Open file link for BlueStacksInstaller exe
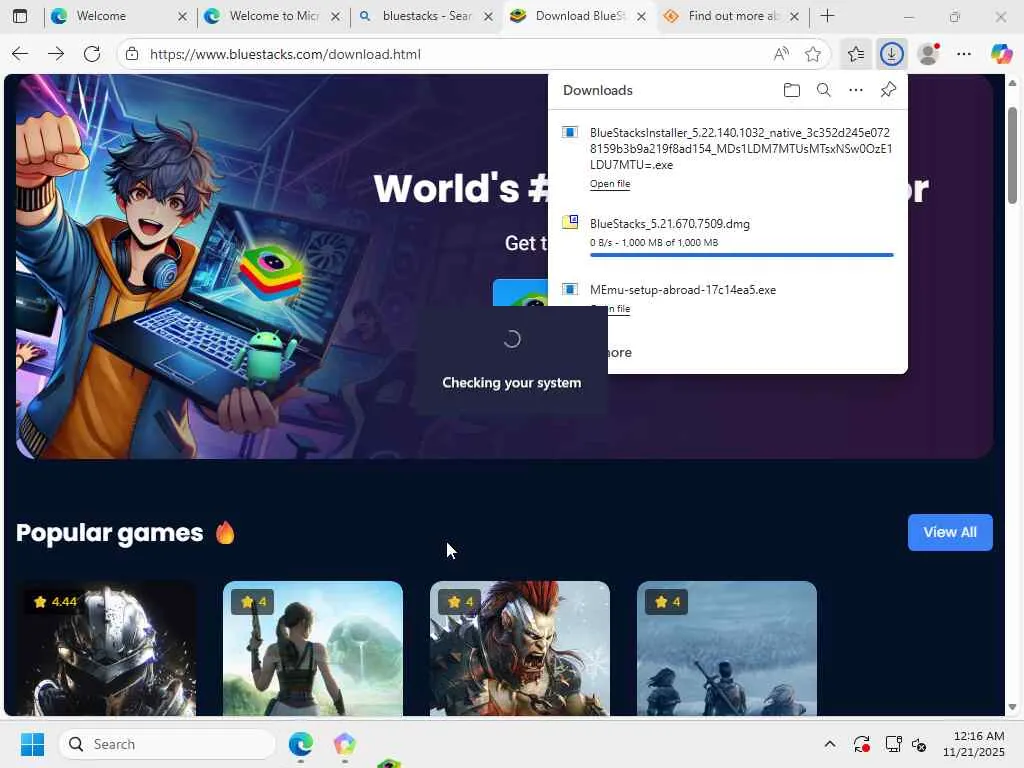 point(610,184)
